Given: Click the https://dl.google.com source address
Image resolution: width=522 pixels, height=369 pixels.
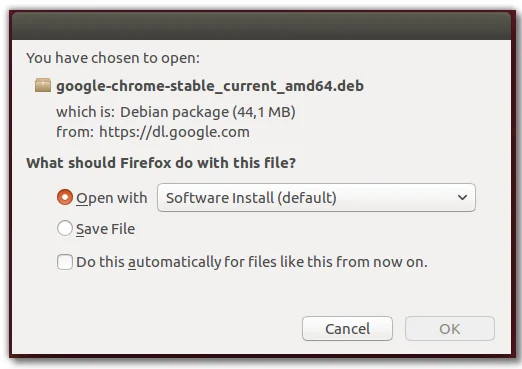Looking at the screenshot, I should tap(174, 132).
